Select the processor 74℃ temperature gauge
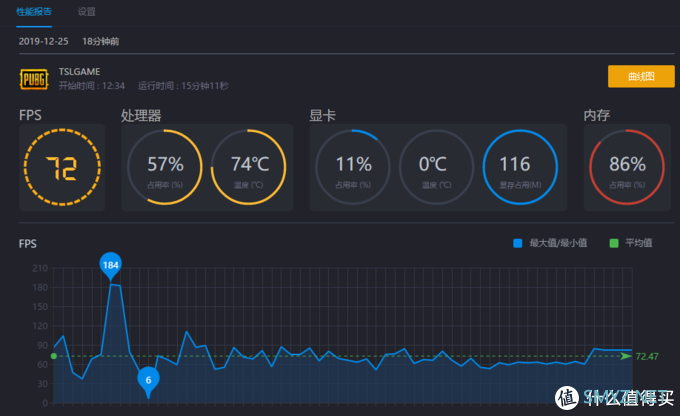This screenshot has width=680, height=416. (250, 166)
